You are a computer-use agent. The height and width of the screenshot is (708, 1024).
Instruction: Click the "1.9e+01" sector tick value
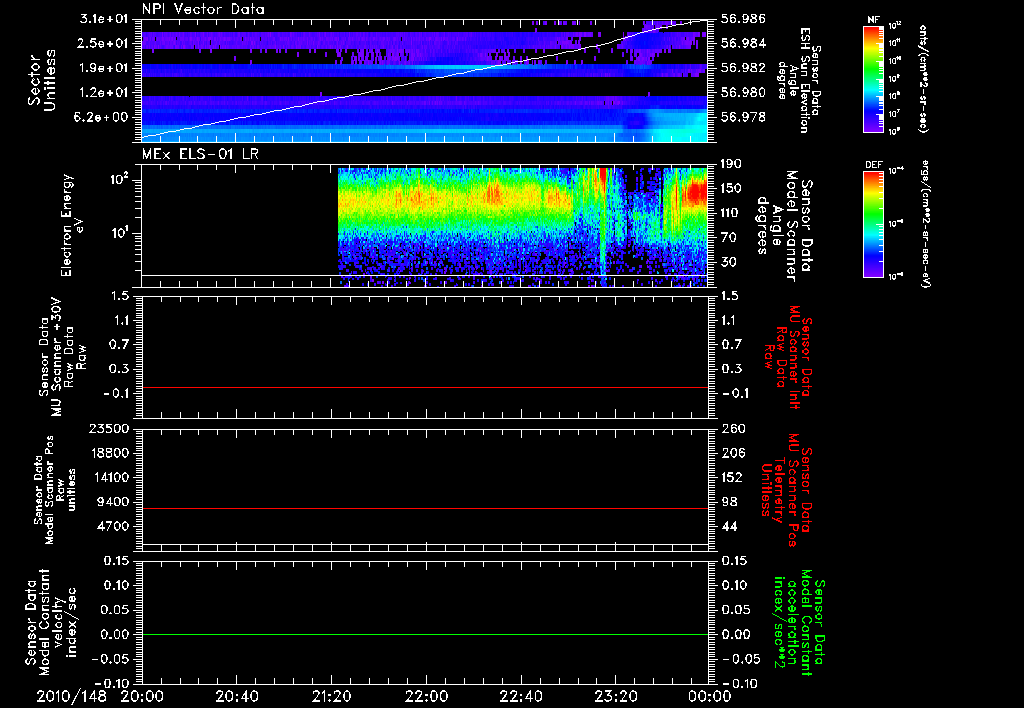(x=104, y=68)
